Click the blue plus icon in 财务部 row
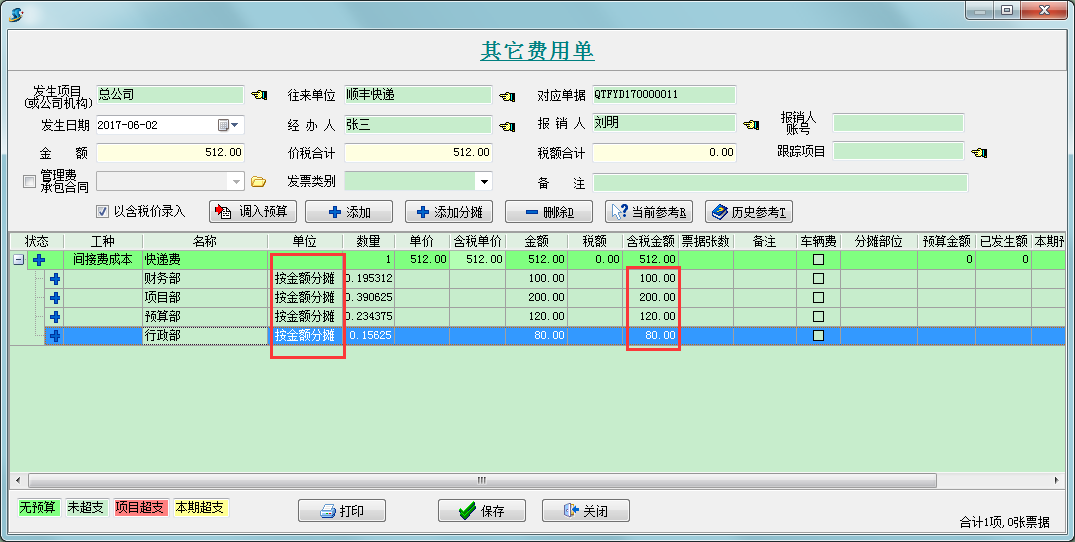 (55, 279)
